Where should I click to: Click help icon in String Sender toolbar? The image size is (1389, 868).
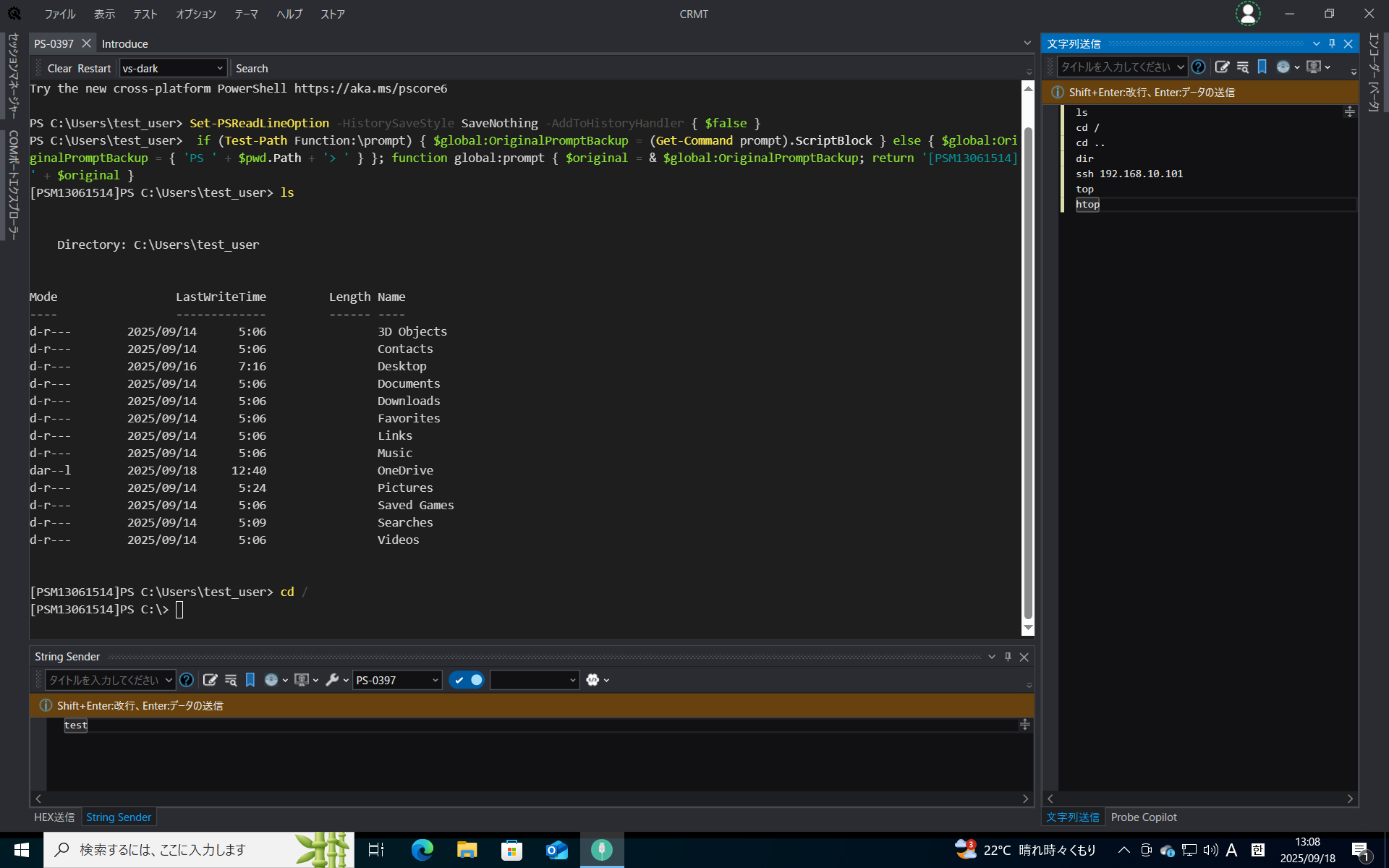(x=186, y=680)
